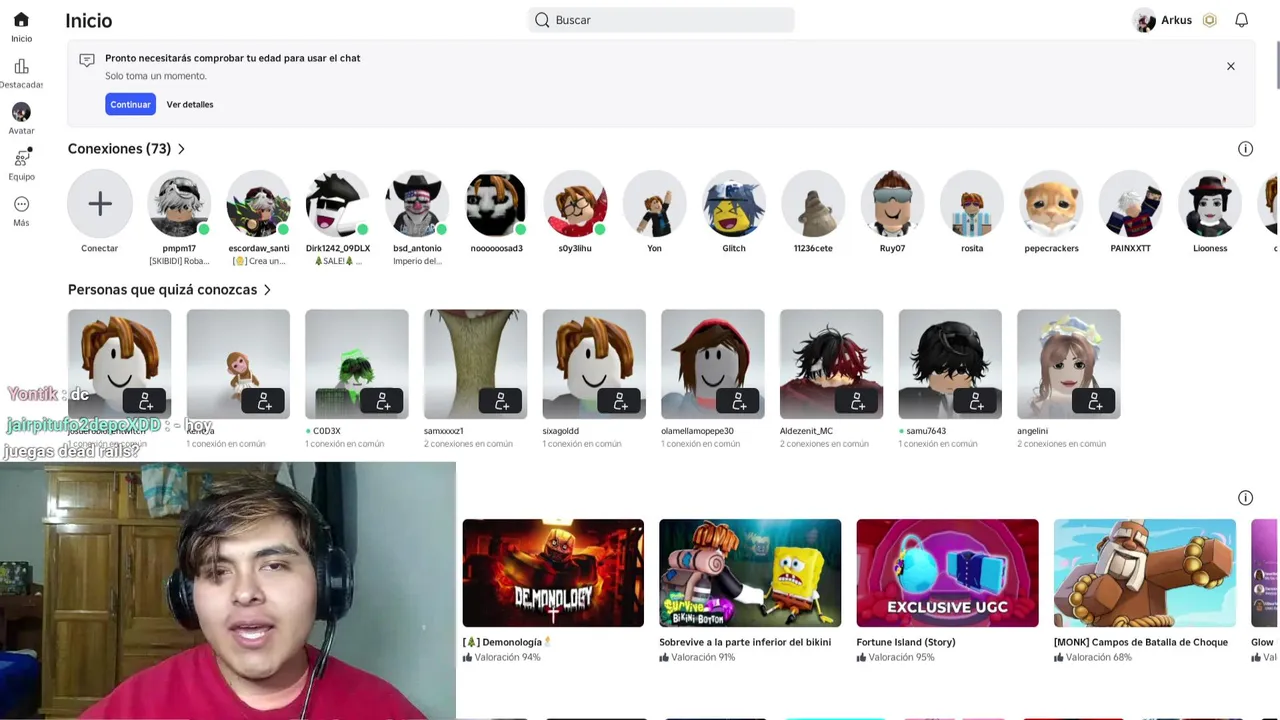Screen dimensions: 1280x720
Task: Open Dirk1242_09DLX connection avatar
Action: (x=338, y=204)
